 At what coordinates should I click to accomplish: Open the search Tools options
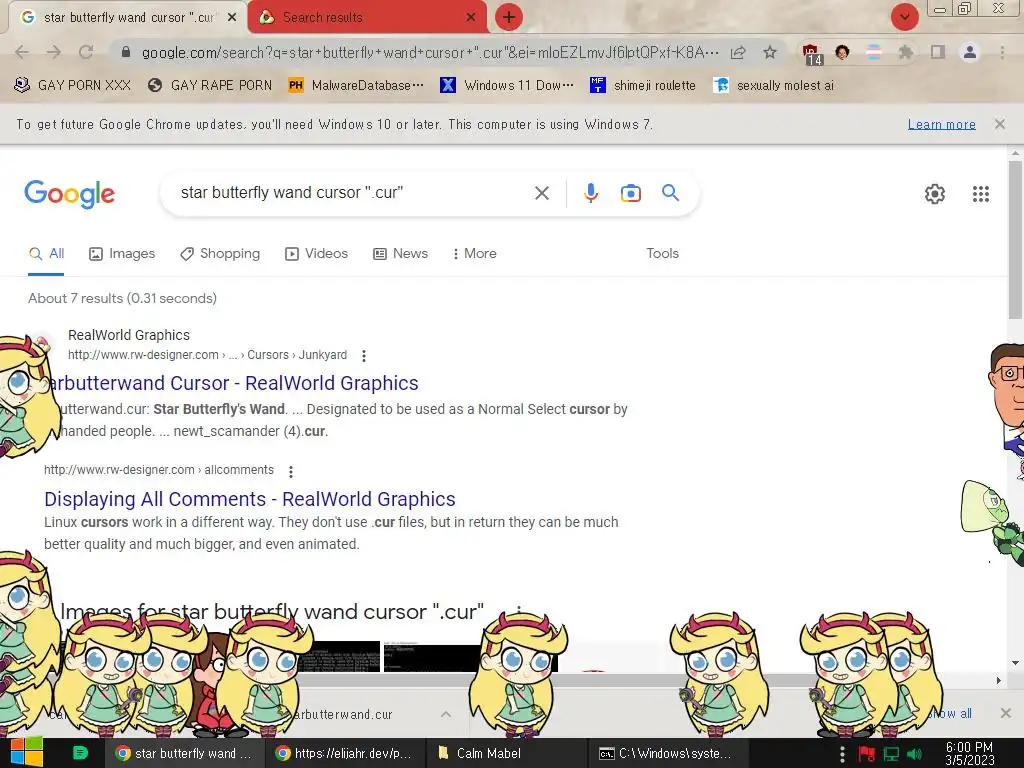click(x=662, y=253)
